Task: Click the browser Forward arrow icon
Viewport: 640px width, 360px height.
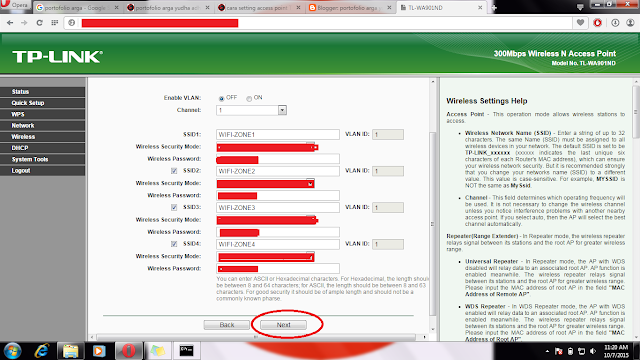Action: (x=24, y=23)
